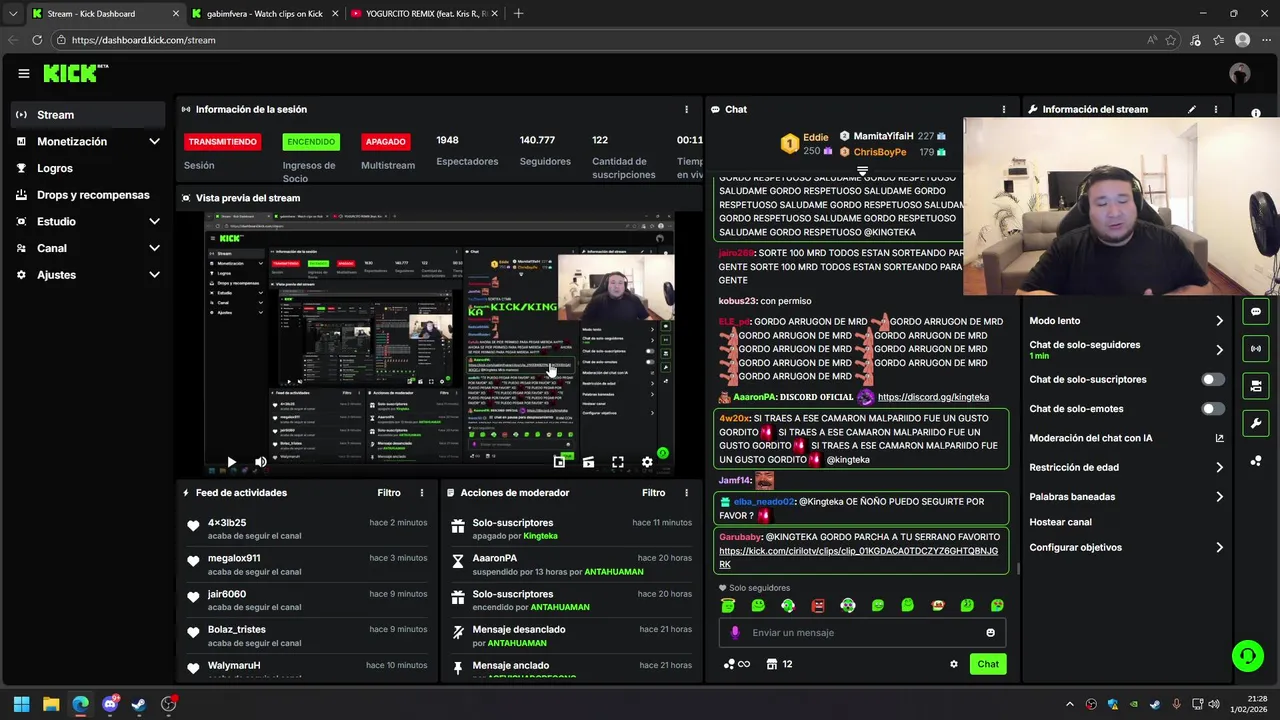1280x720 pixels.
Task: Click the TRANSMITIENDO session status badge
Action: click(x=222, y=142)
